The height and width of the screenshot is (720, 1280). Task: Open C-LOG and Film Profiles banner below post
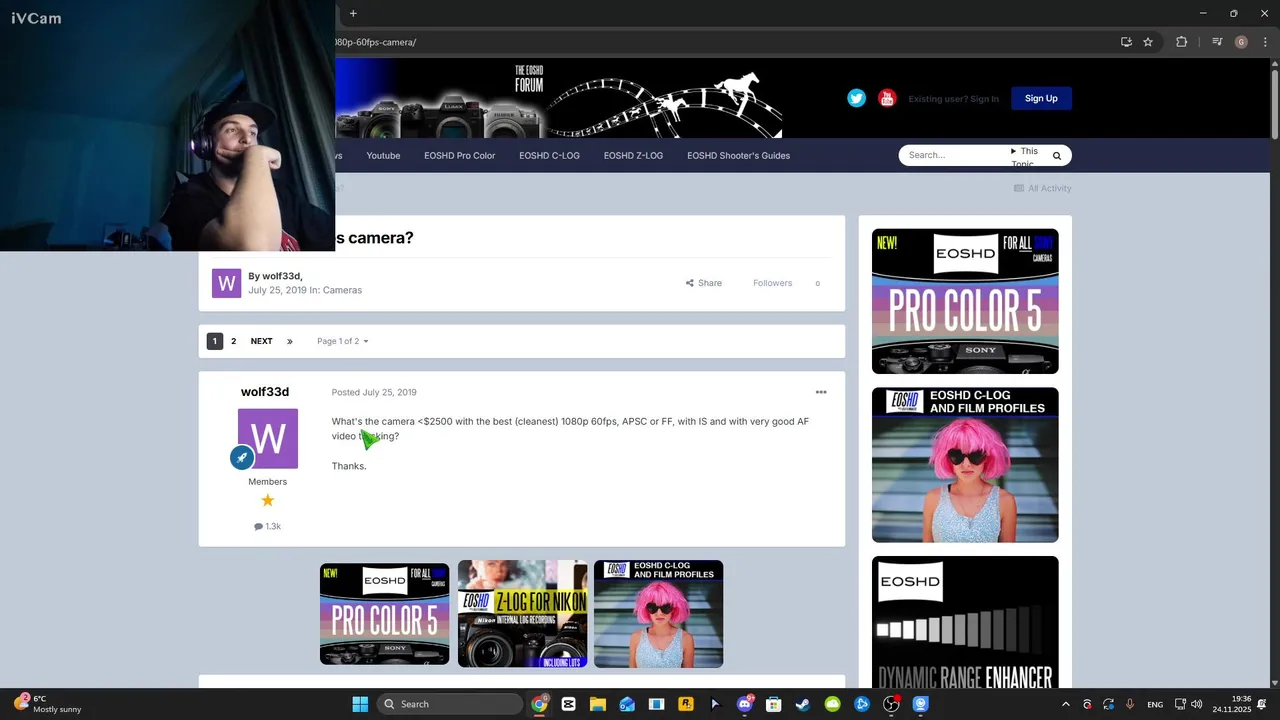(658, 614)
